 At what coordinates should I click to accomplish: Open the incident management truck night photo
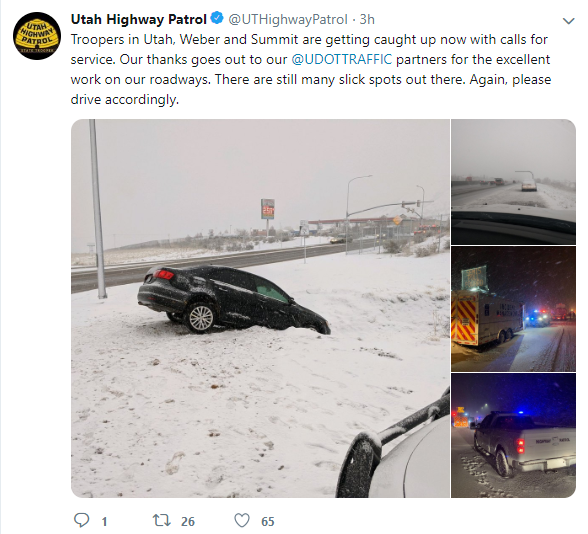(513, 309)
